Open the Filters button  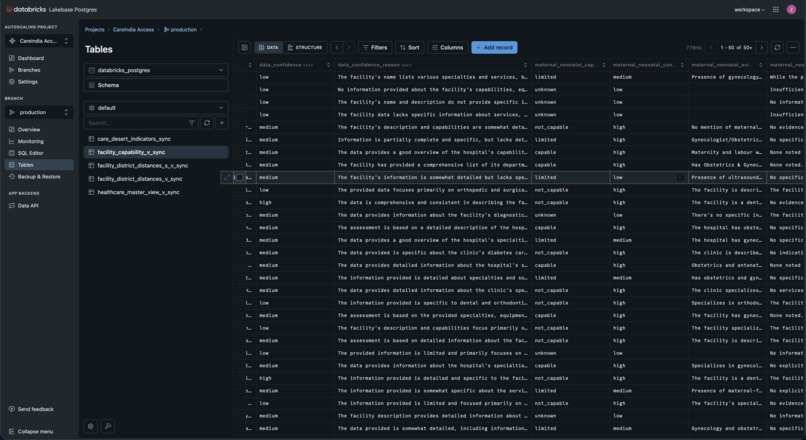coord(375,47)
